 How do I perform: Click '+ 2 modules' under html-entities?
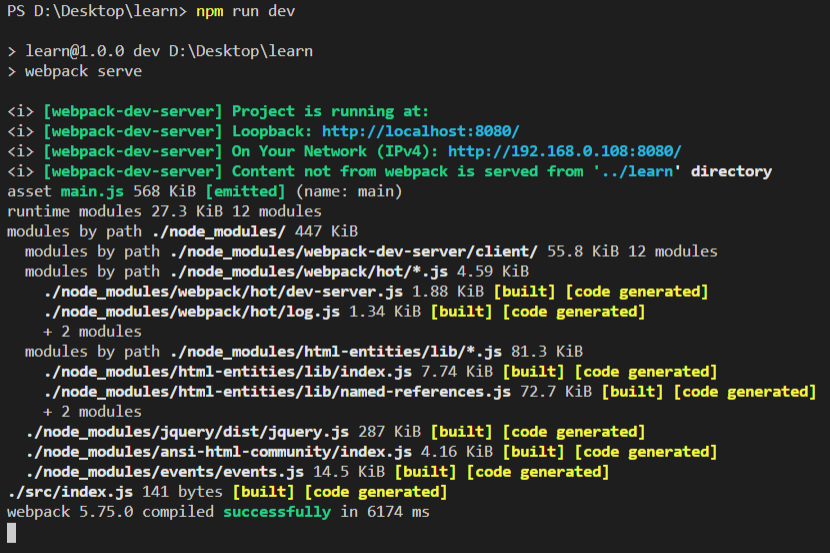[x=93, y=412]
